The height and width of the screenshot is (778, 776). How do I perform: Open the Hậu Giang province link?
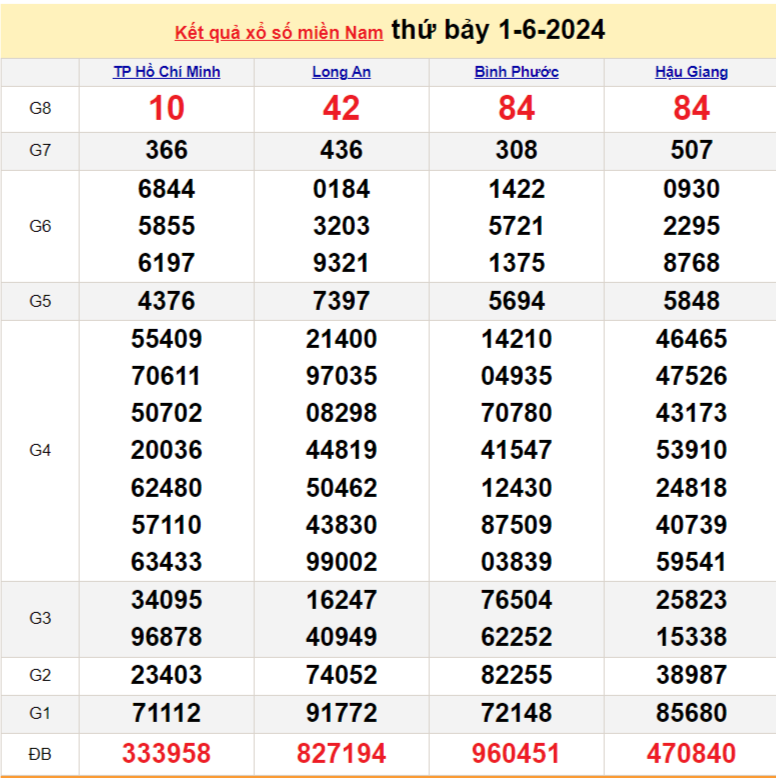tap(692, 72)
